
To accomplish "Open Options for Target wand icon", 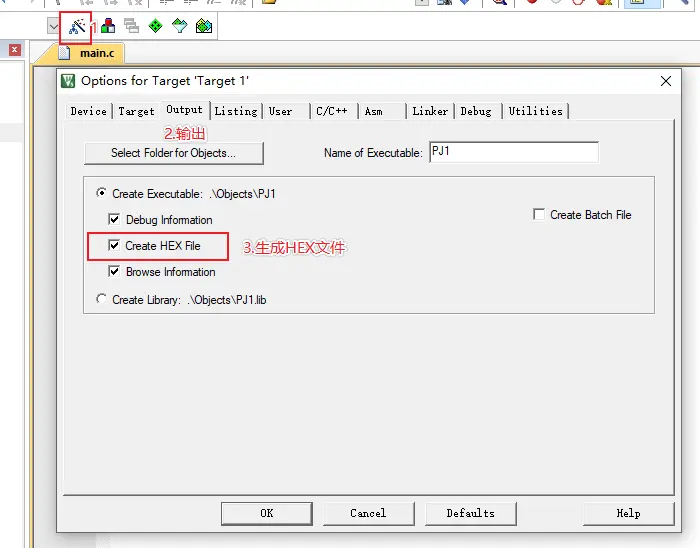I will tap(77, 26).
